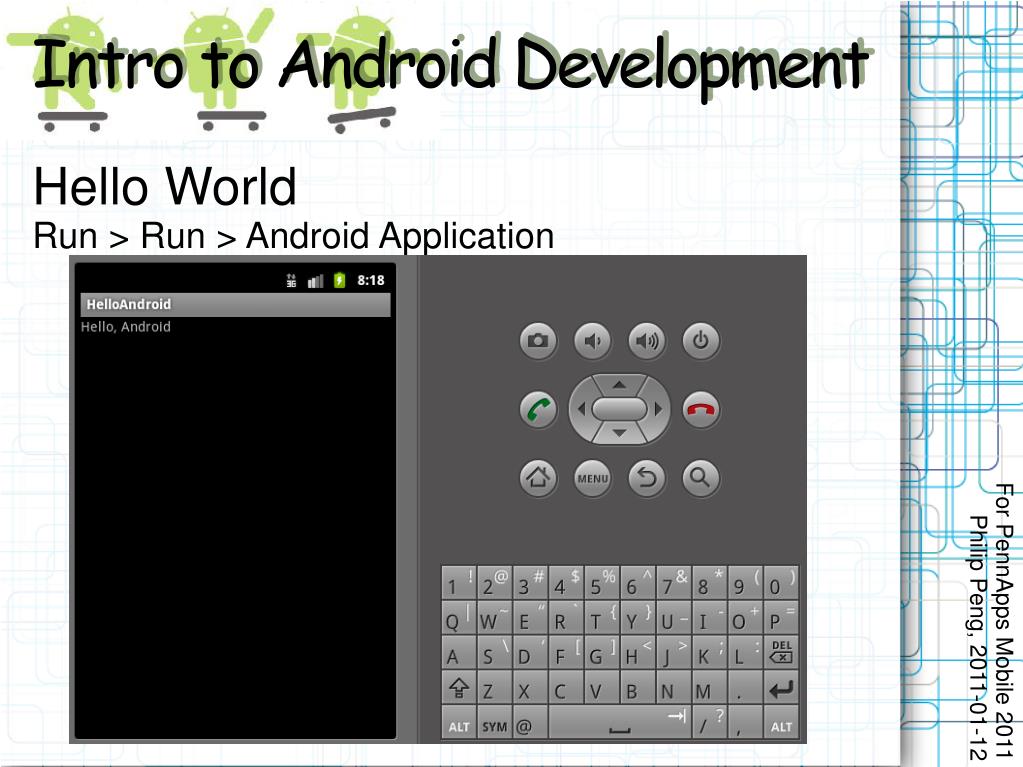Screen dimensions: 1023x767
Task: Click the P key
Action: (780, 618)
